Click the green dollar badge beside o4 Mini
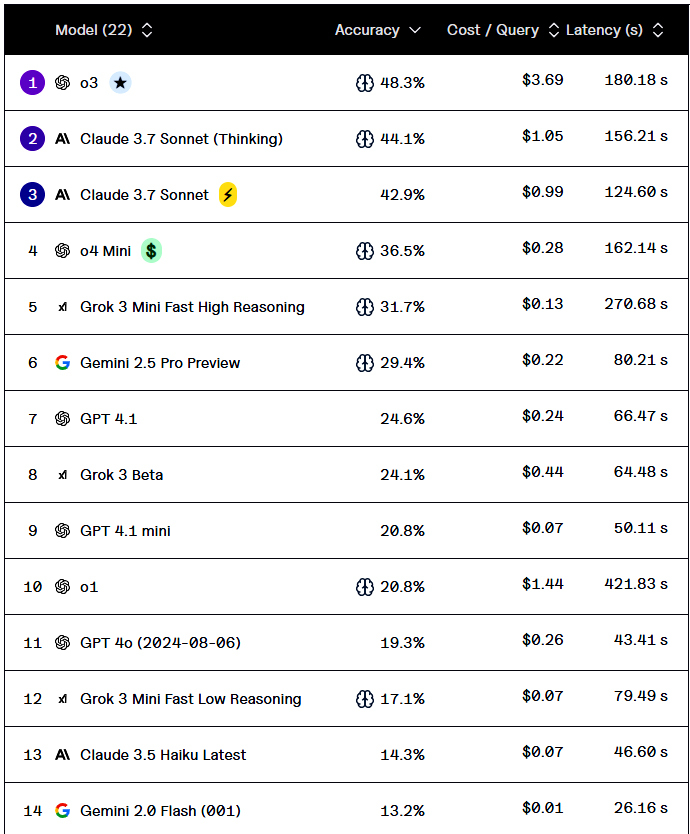The width and height of the screenshot is (690, 834). point(151,251)
